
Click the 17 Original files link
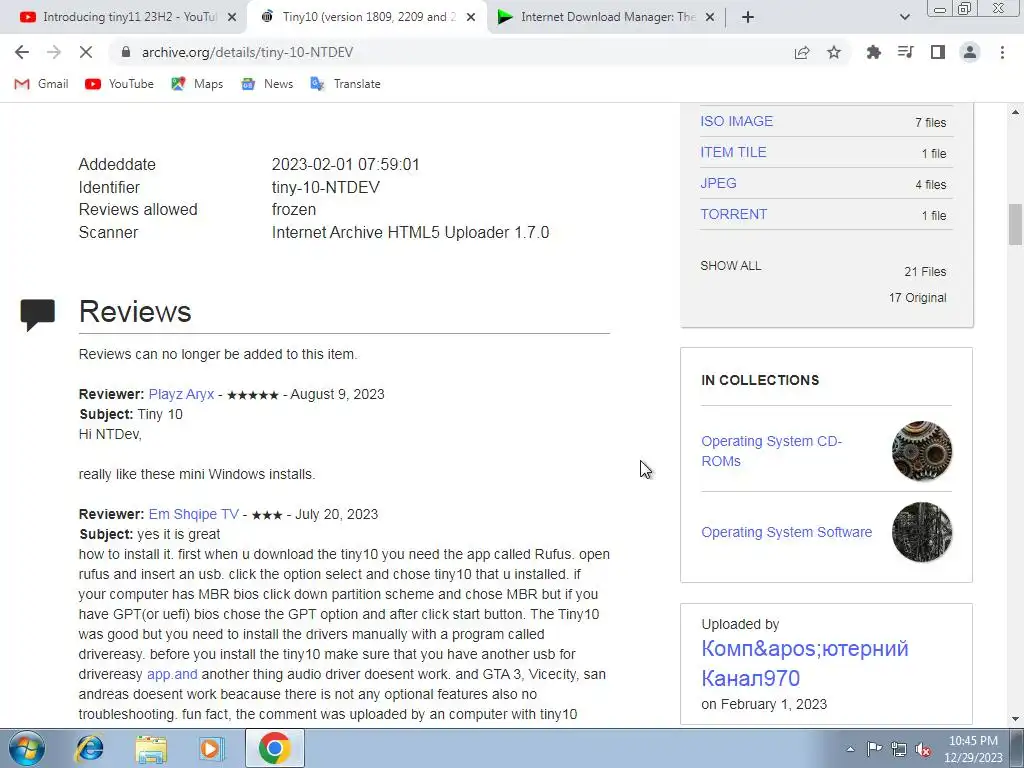pyautogui.click(x=917, y=298)
